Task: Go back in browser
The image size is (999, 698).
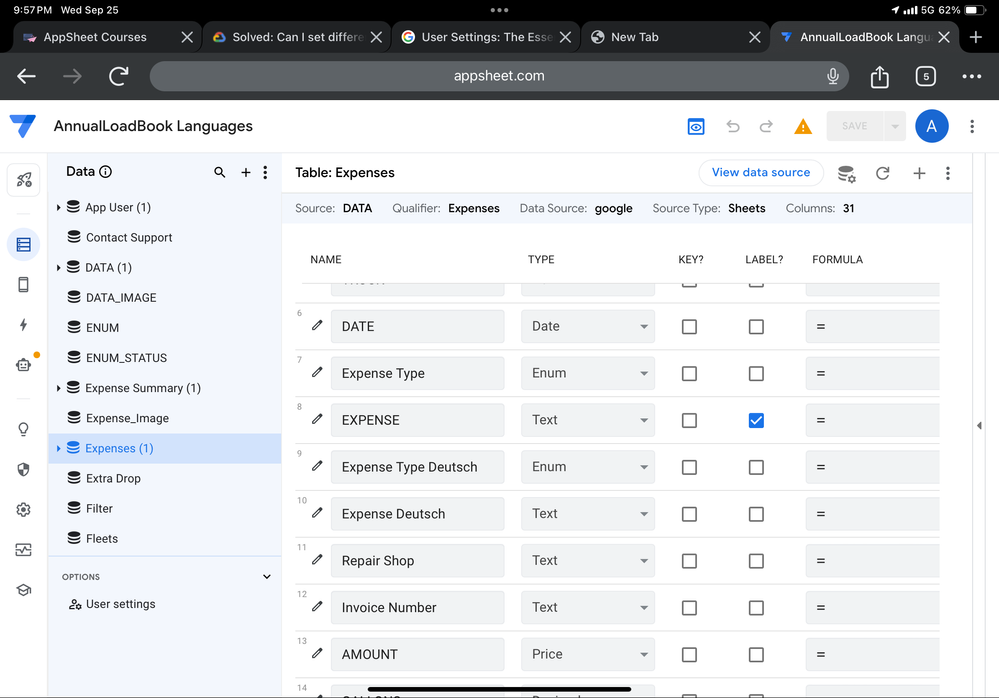Action: (x=26, y=76)
